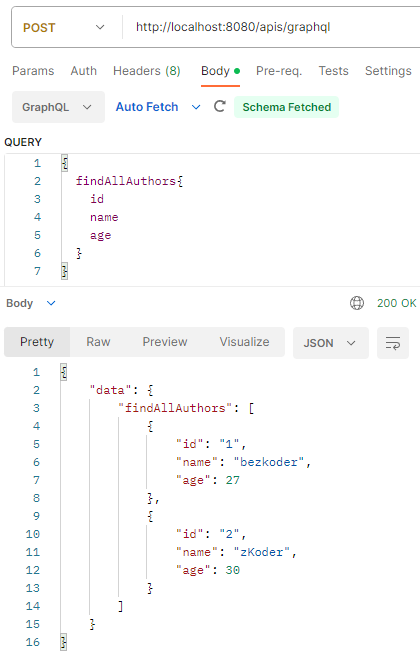This screenshot has width=420, height=660.
Task: Open the Headers (8) tab
Action: 147,71
